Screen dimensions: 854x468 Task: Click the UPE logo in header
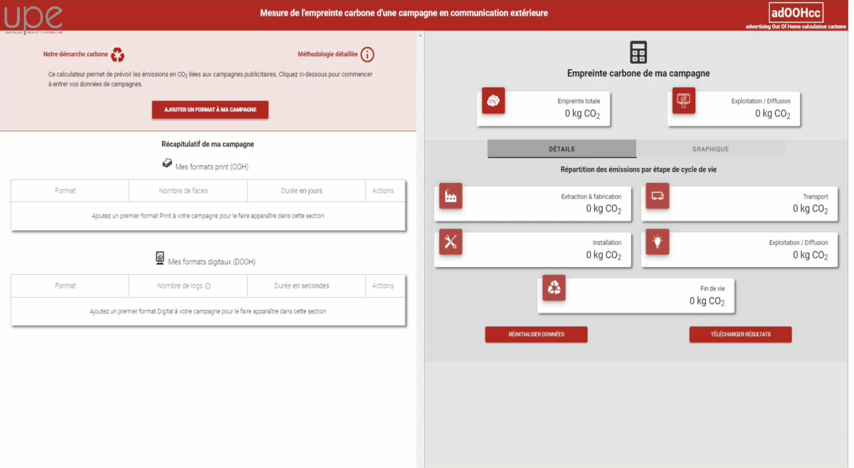33,17
